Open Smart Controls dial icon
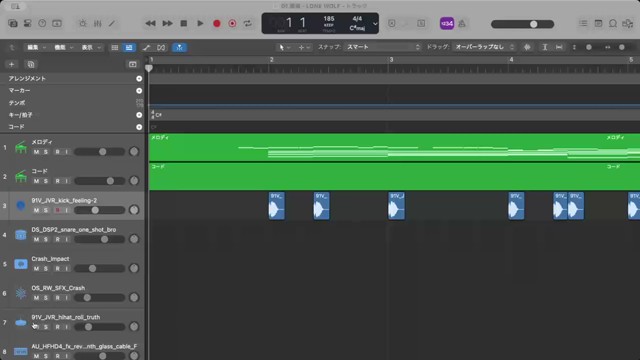This screenshot has width=640, height=360. 83,24
